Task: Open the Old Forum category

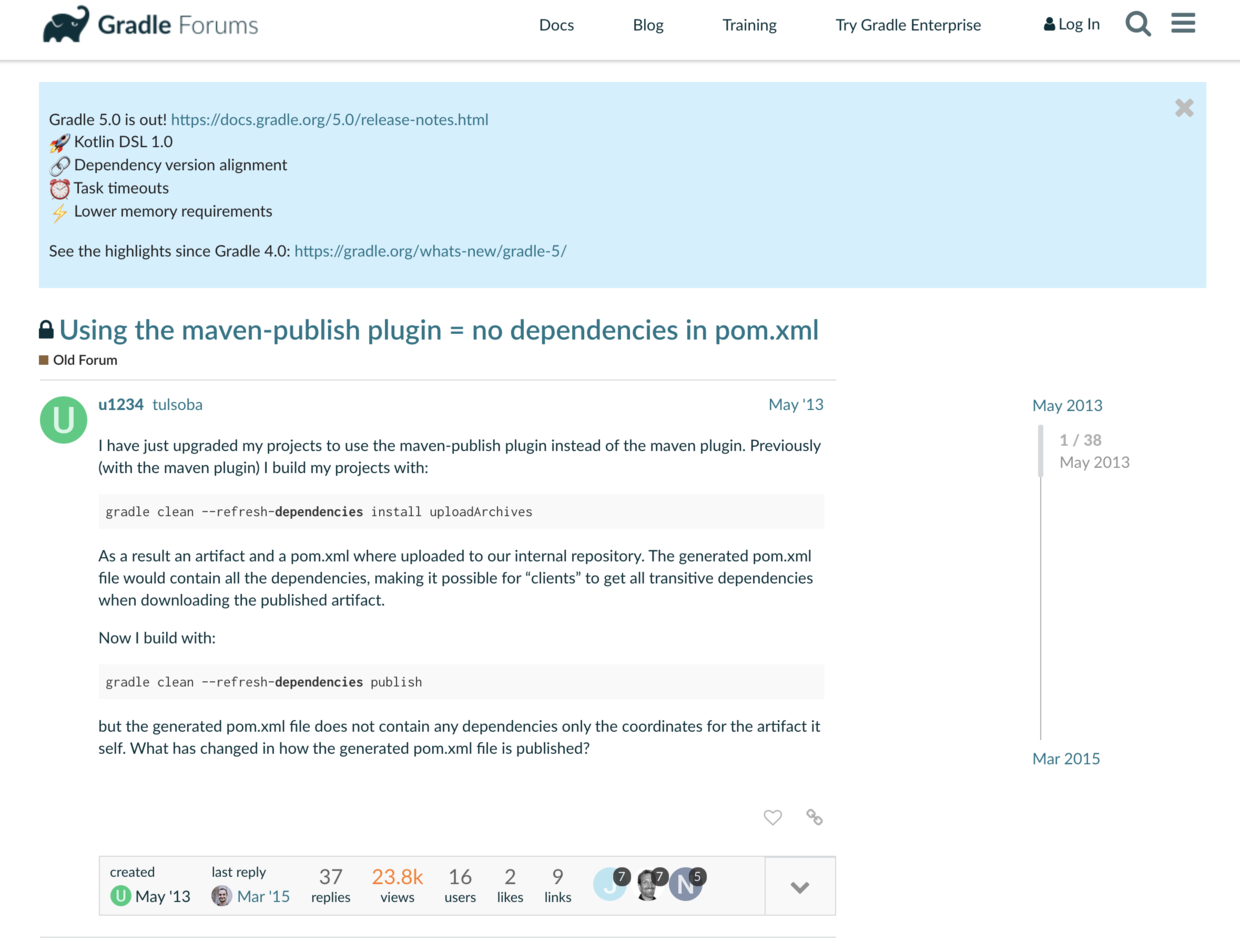Action: click(78, 360)
